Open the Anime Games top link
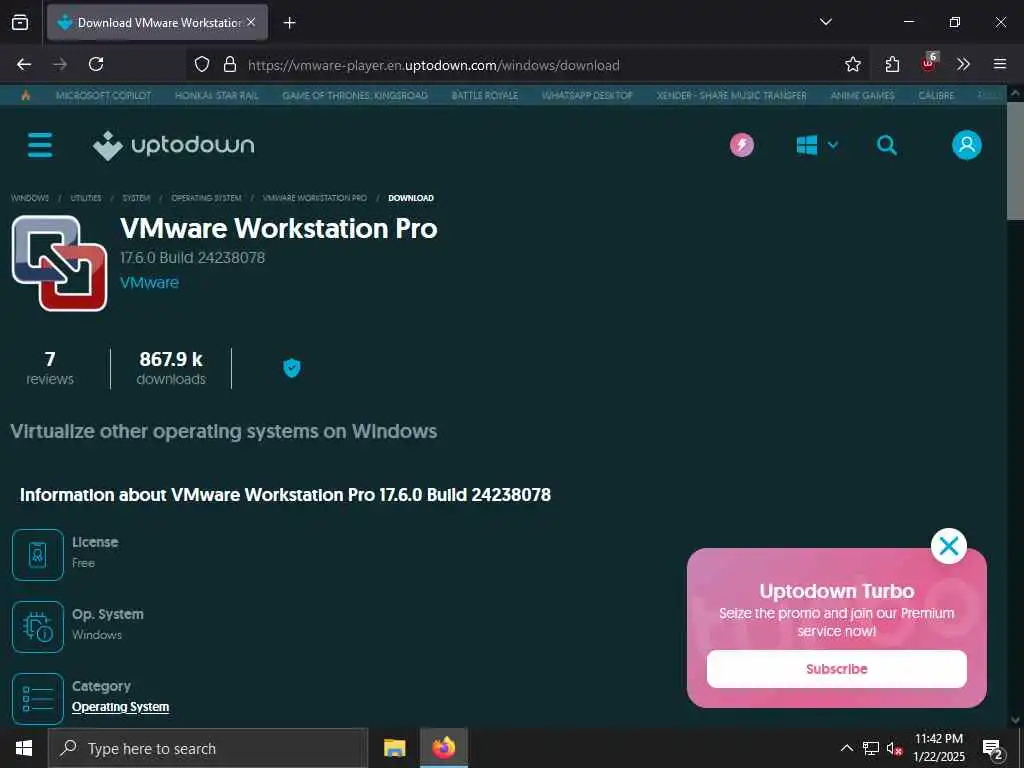 863,95
